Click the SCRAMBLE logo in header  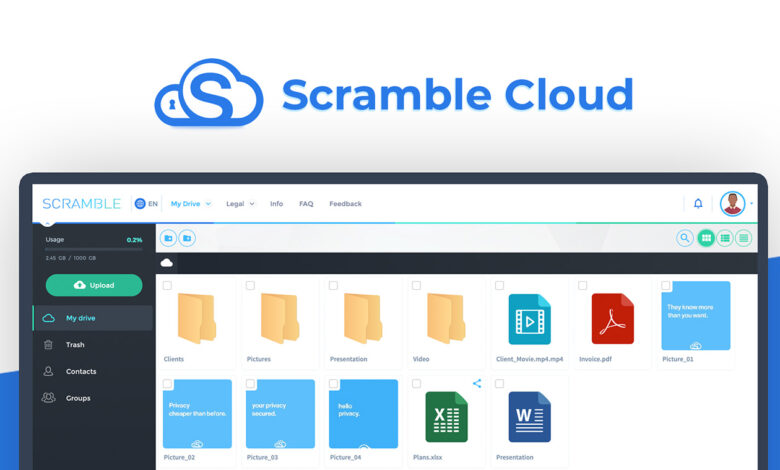pos(82,204)
